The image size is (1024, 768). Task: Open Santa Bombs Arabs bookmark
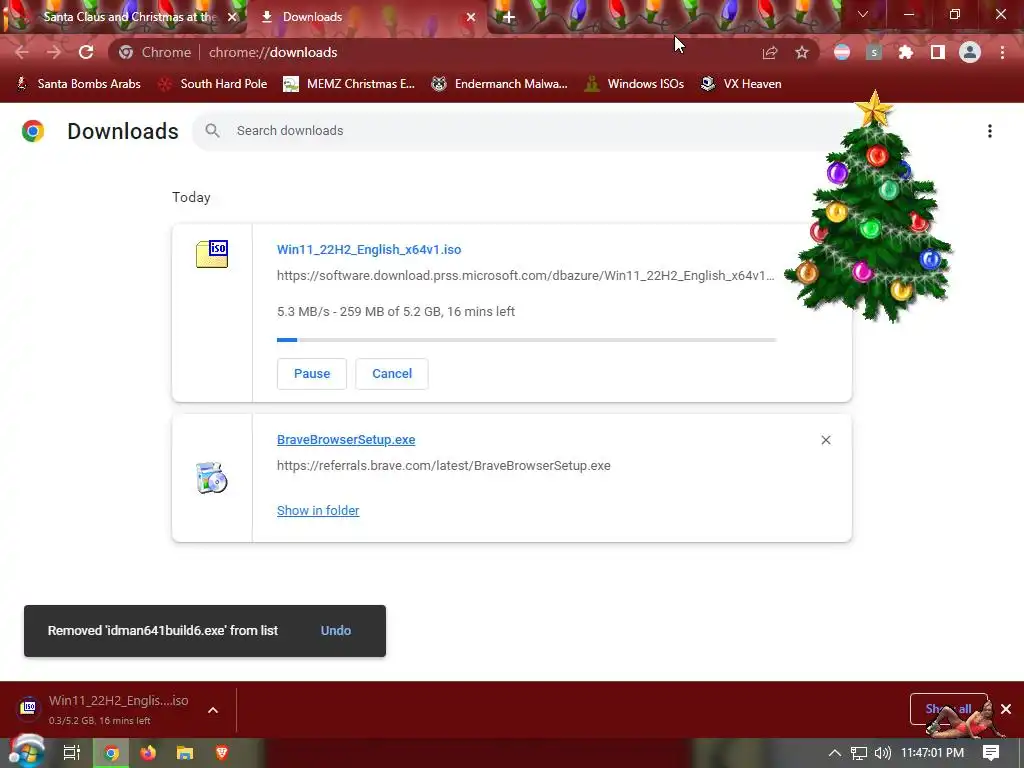(78, 84)
